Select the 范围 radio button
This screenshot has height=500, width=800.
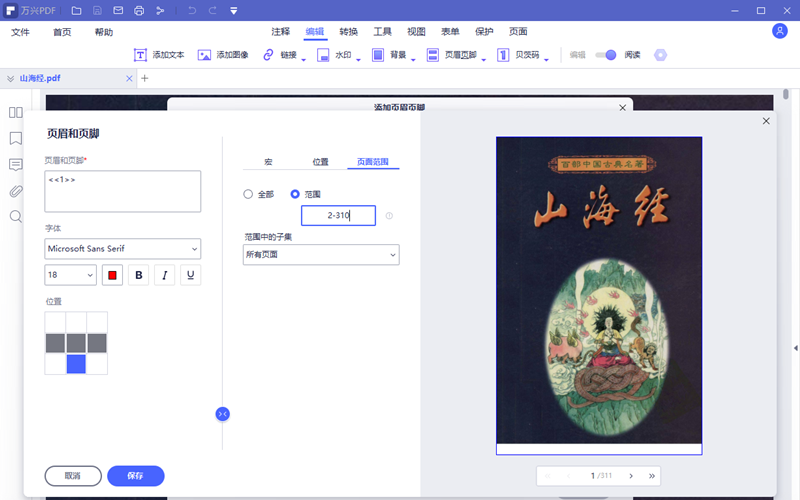click(x=295, y=194)
